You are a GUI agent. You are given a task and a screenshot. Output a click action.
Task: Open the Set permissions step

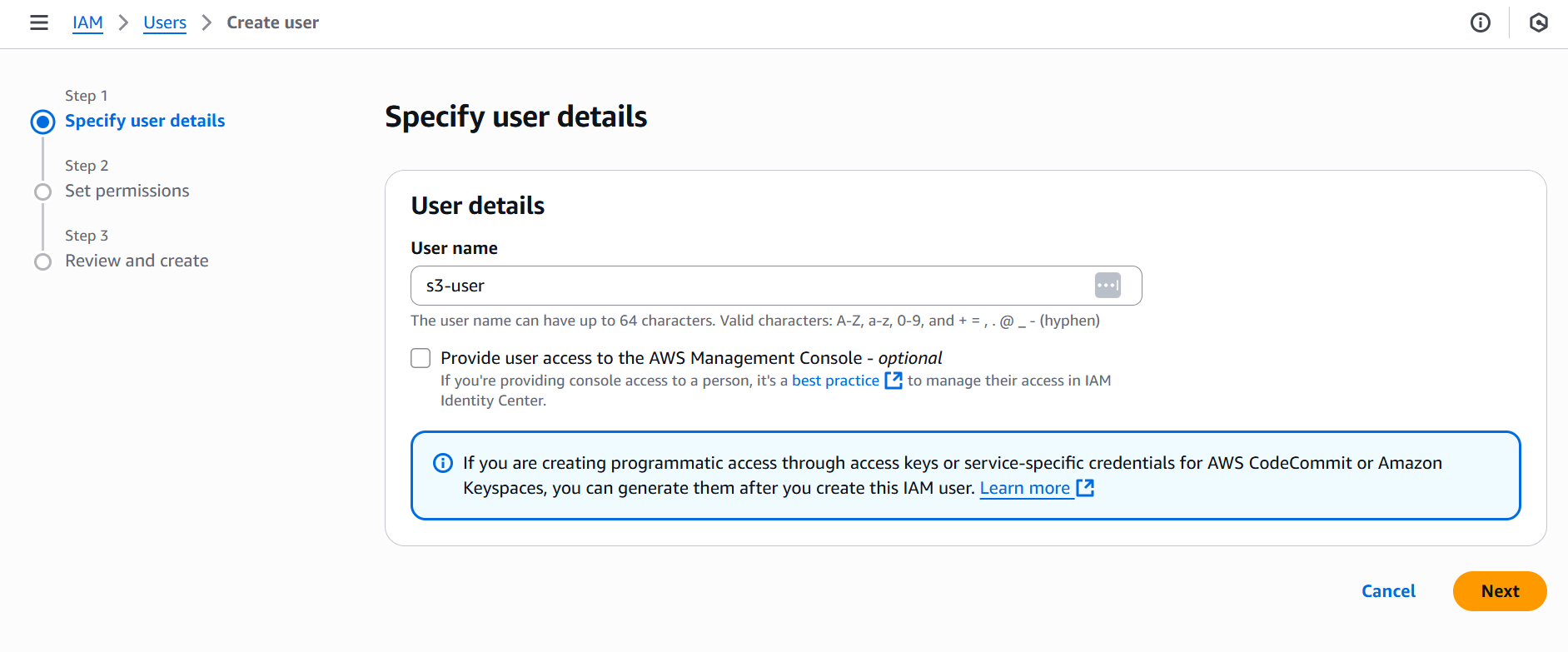tap(127, 191)
